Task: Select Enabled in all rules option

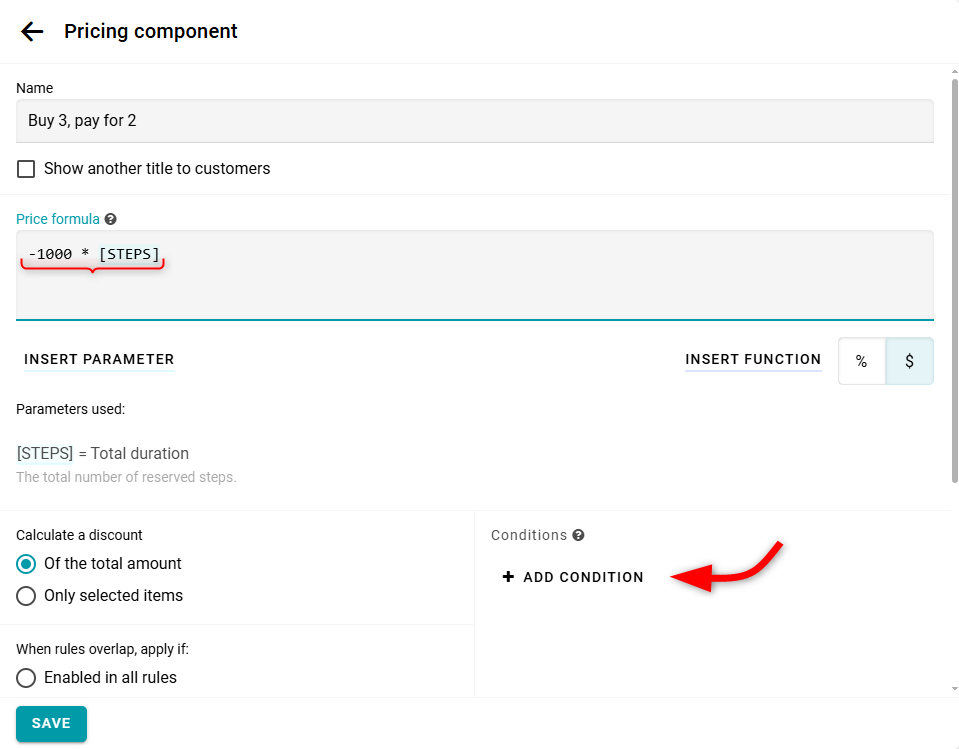Action: 26,678
